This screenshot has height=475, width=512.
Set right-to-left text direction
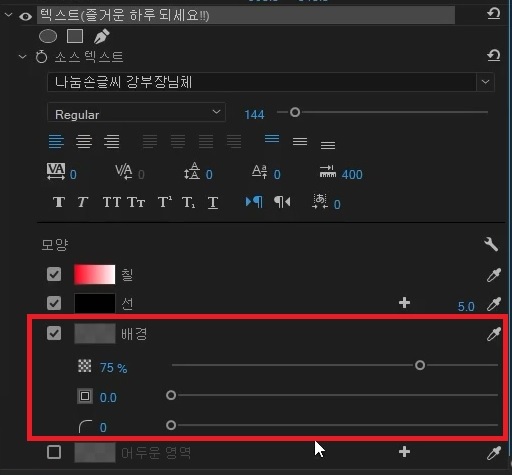point(282,202)
